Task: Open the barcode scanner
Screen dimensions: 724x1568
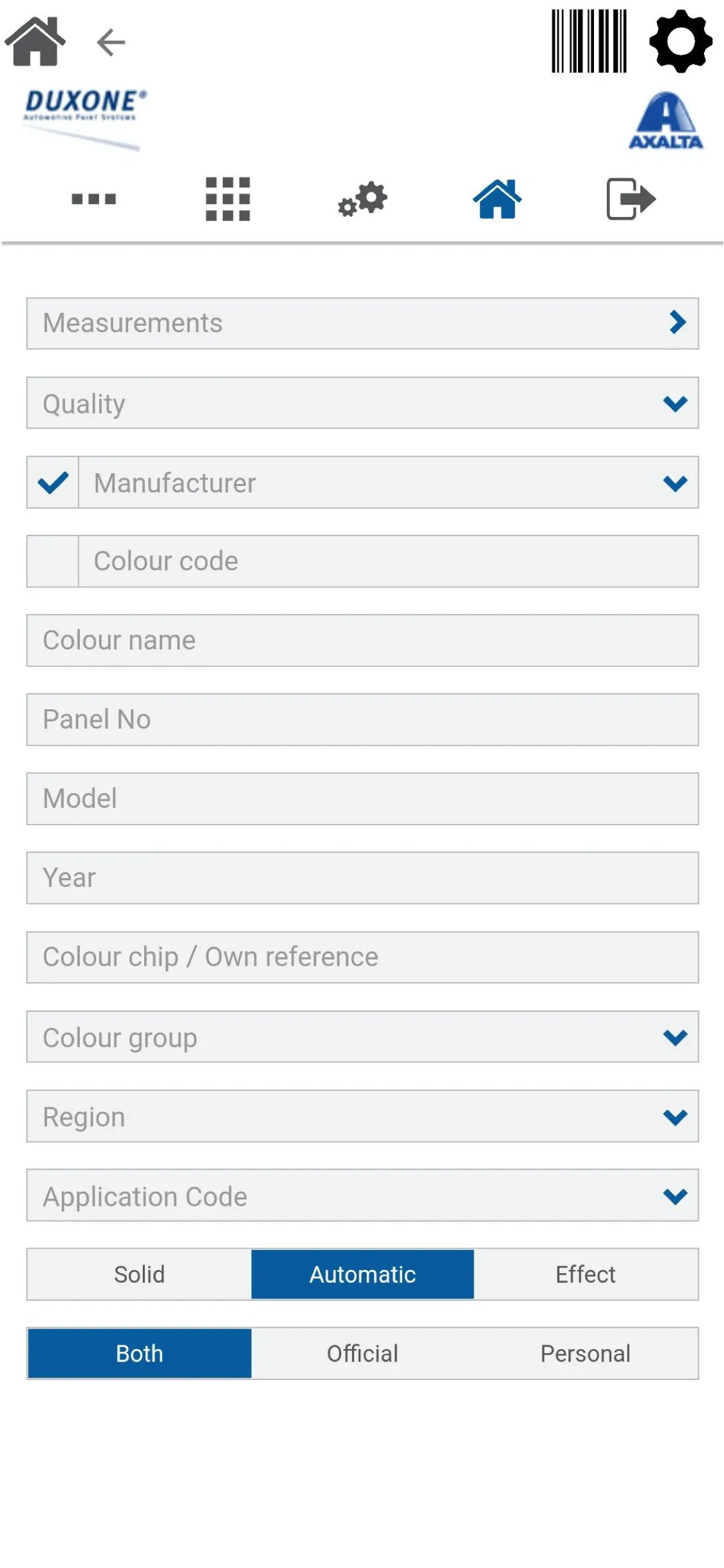Action: (x=589, y=41)
